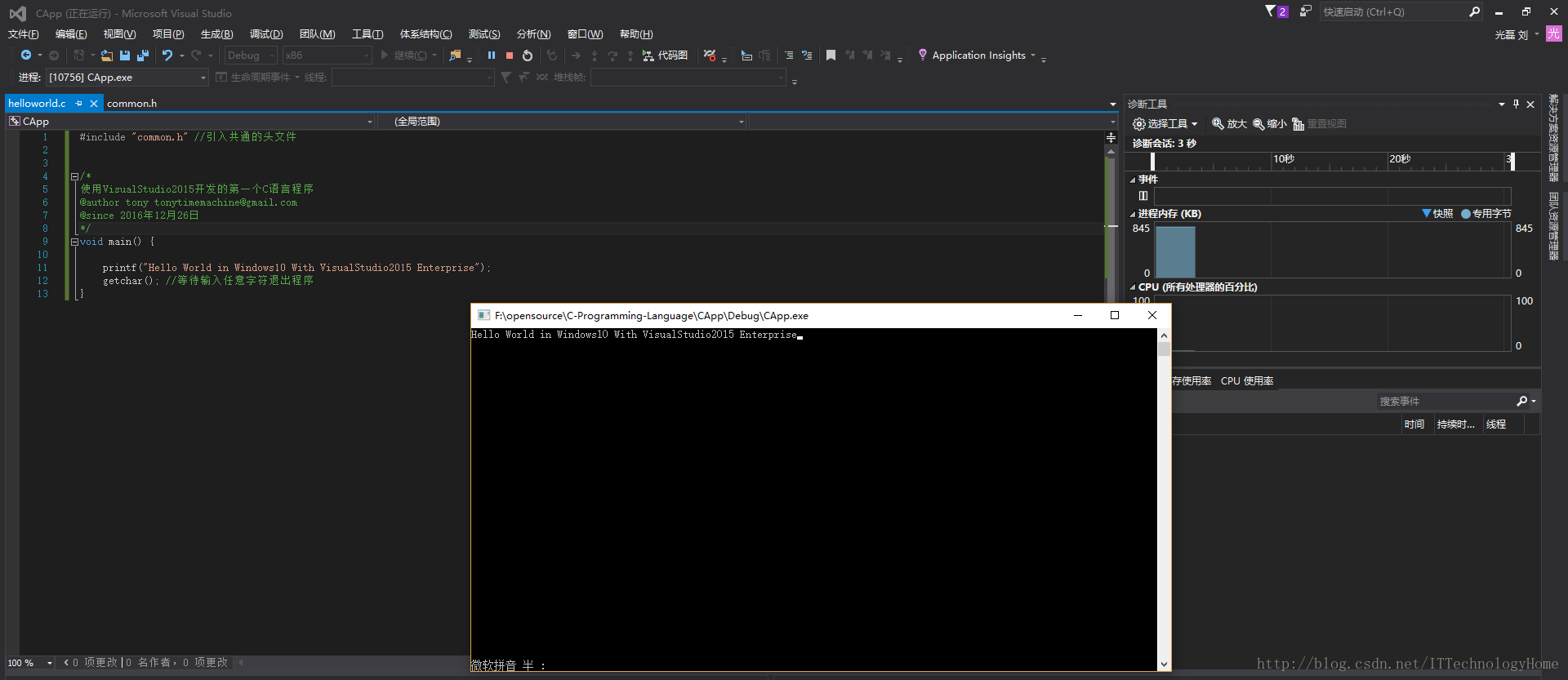Screen dimensions: 1568x680
Task: Collapse the Events (事件) section
Action: [1133, 180]
